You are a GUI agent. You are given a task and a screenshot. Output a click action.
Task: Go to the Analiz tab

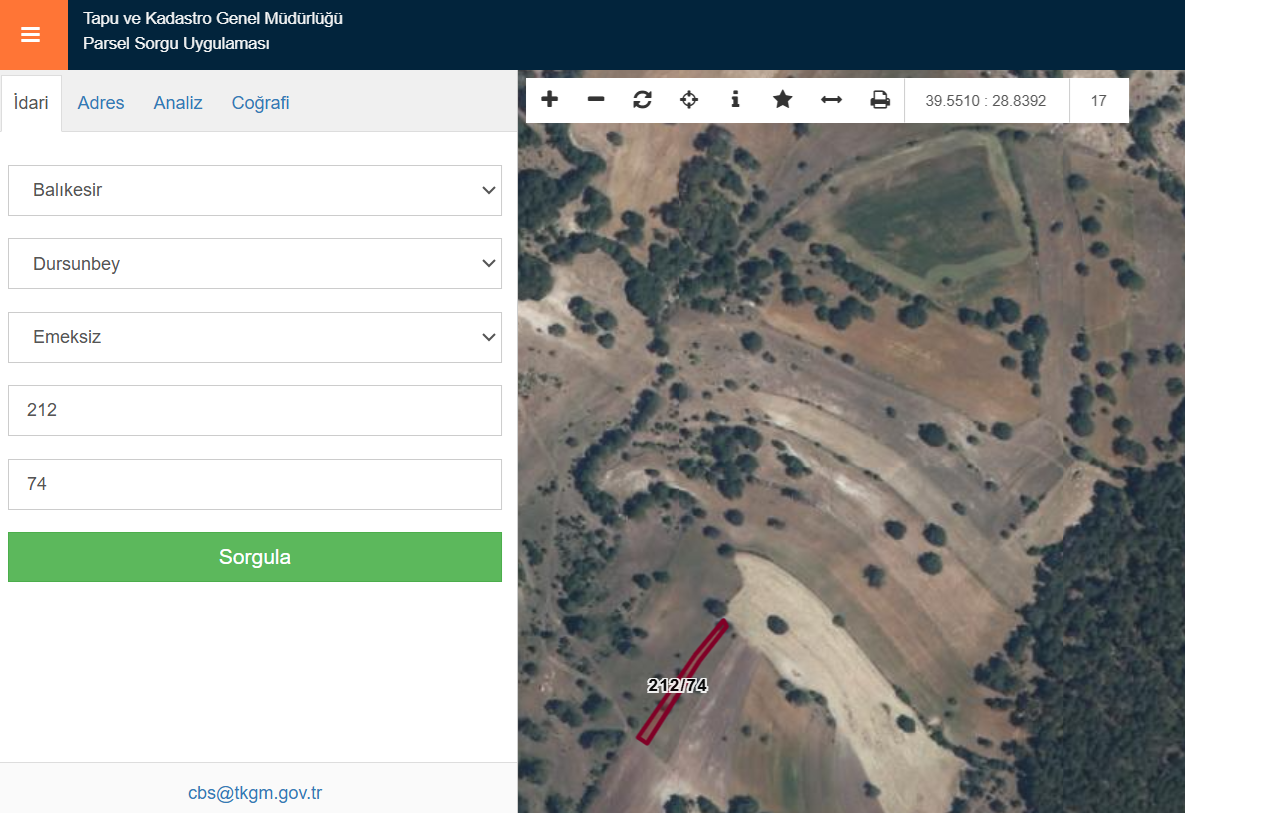(178, 103)
